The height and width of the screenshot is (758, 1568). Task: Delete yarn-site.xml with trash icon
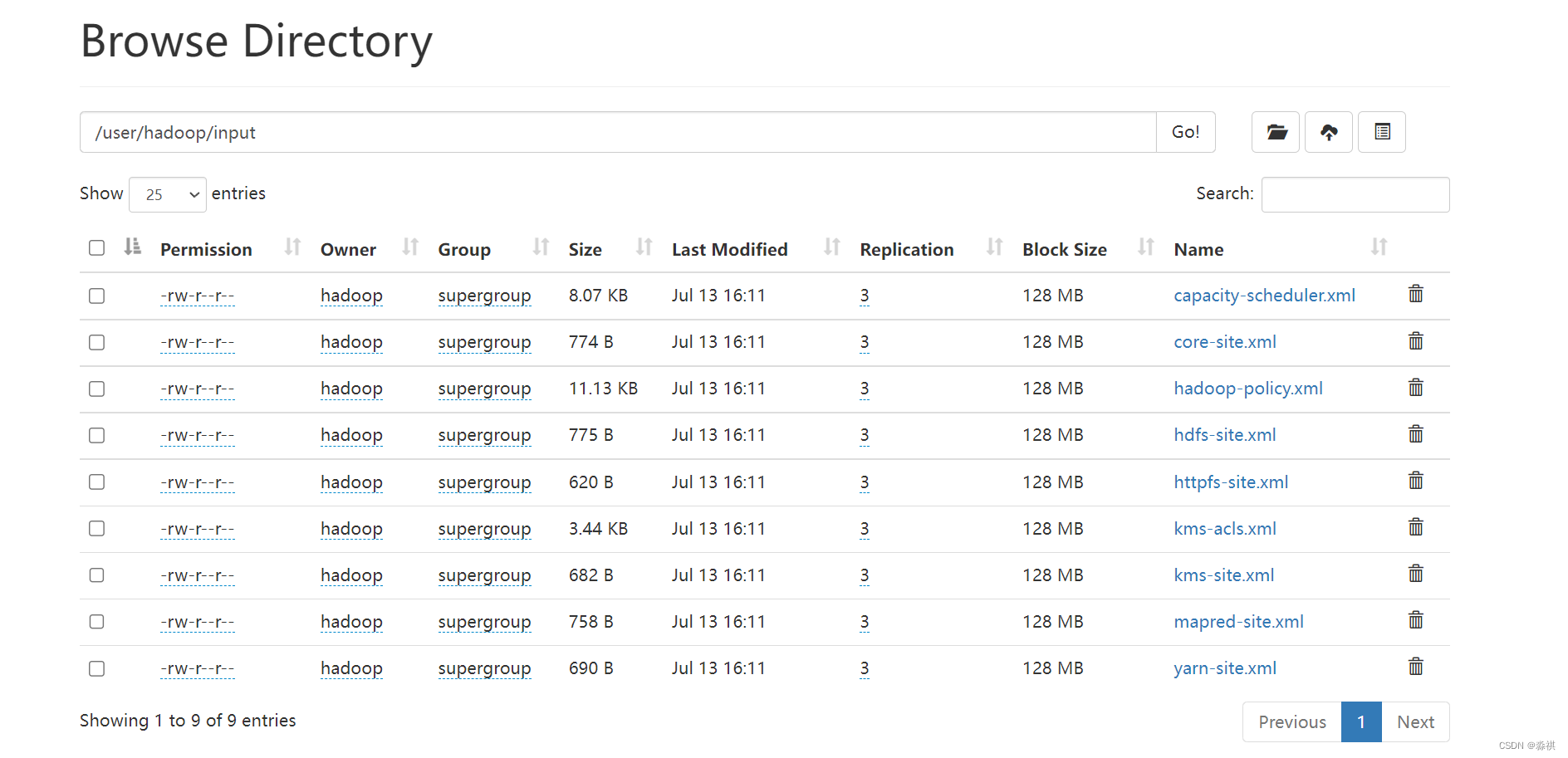[1416, 667]
